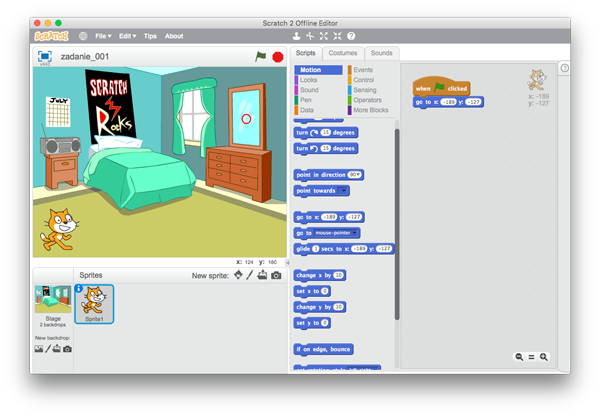Viewport: 600px width, 416px height.
Task: Zoom in the scripts area
Action: [543, 357]
